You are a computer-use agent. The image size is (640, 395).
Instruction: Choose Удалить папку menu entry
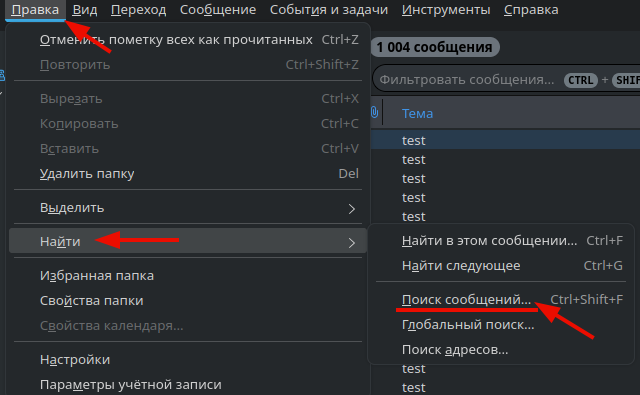188,174
